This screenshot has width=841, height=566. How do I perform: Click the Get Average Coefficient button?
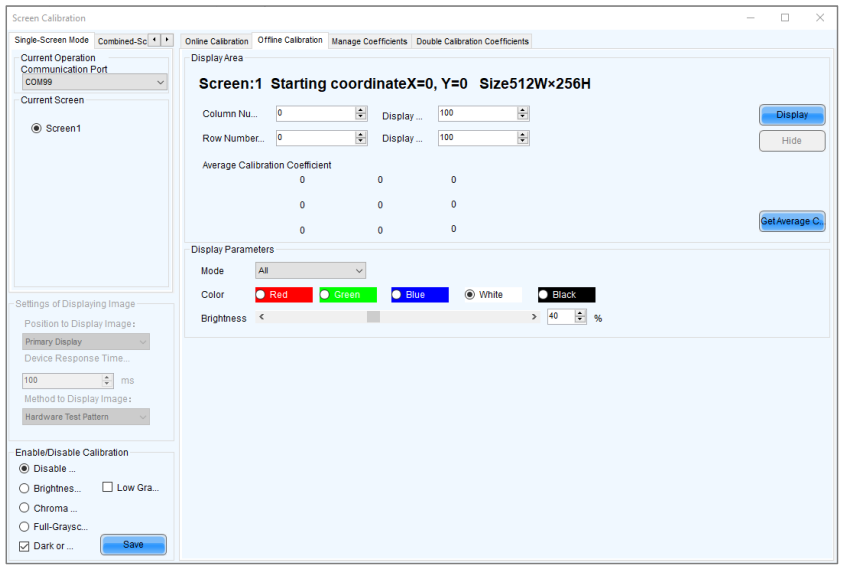coord(792,221)
